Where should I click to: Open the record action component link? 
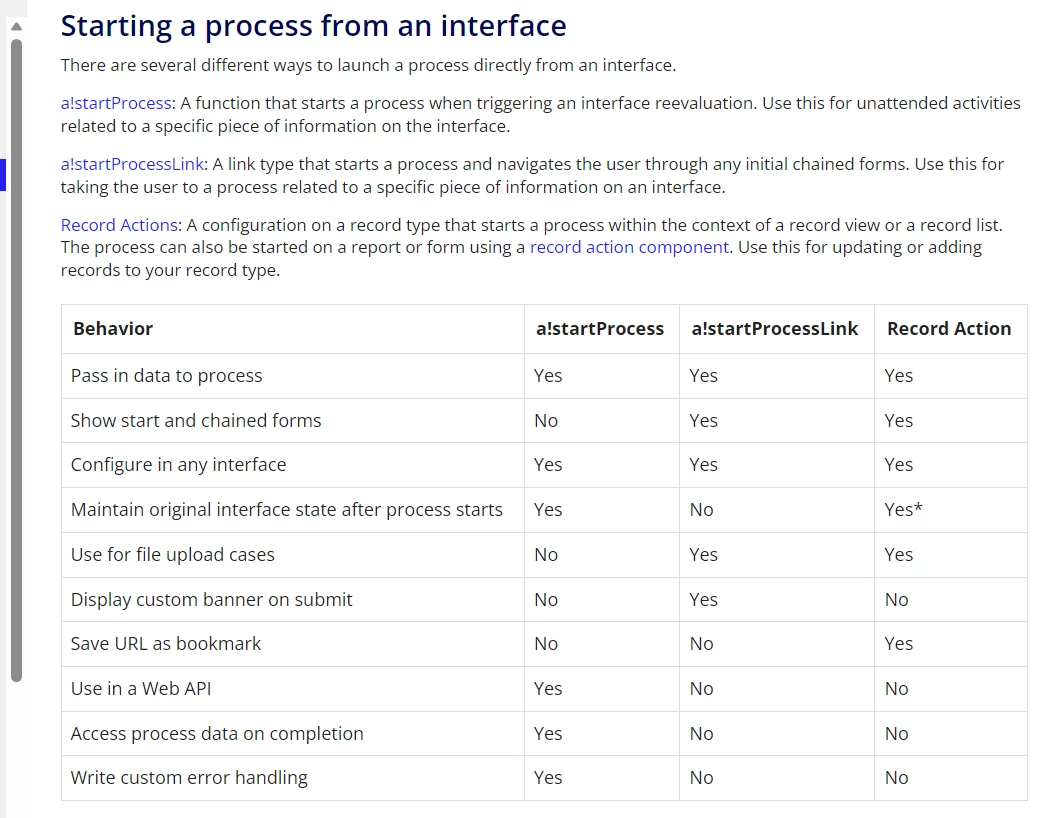coord(629,248)
